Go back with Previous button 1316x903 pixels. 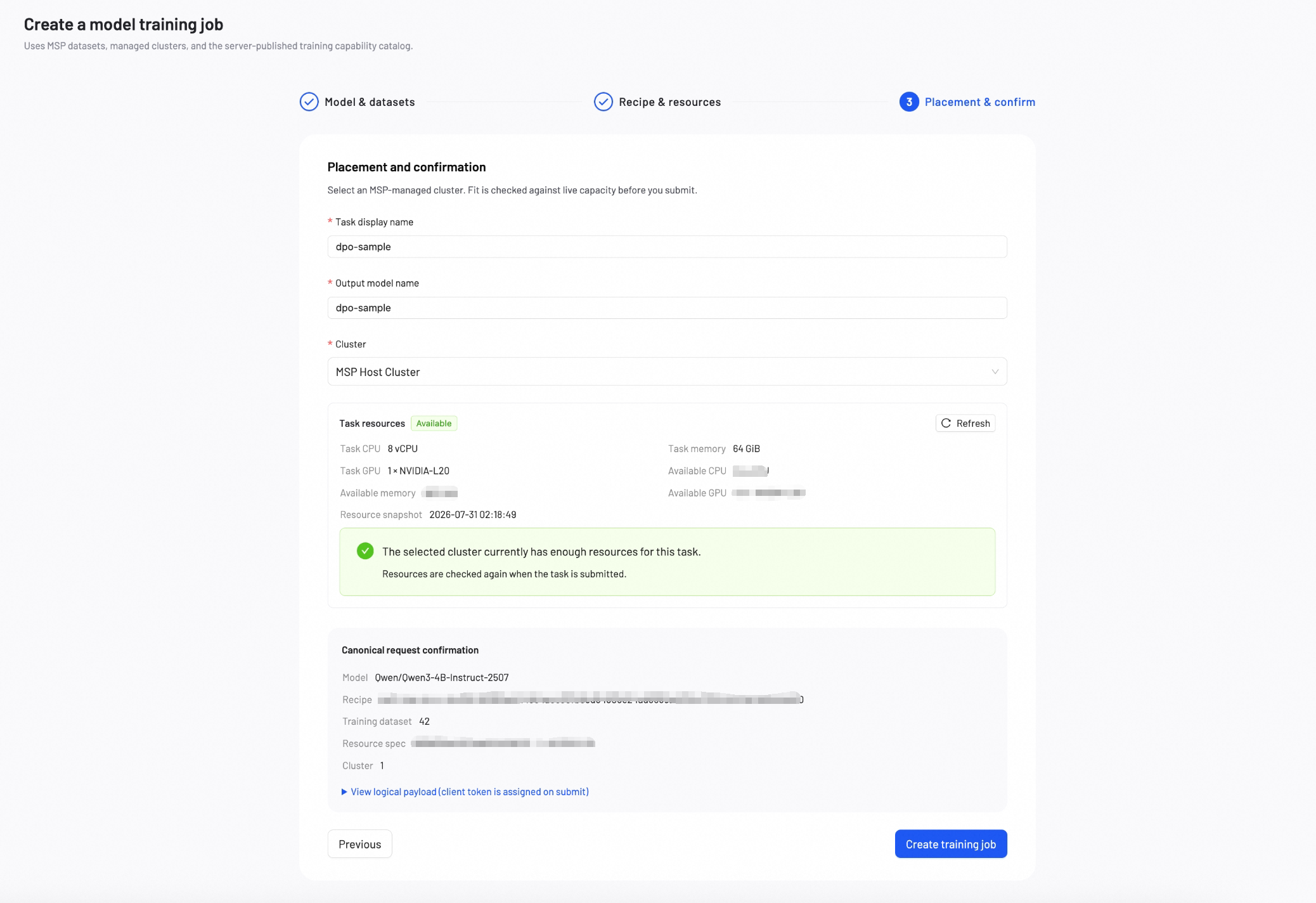point(359,844)
